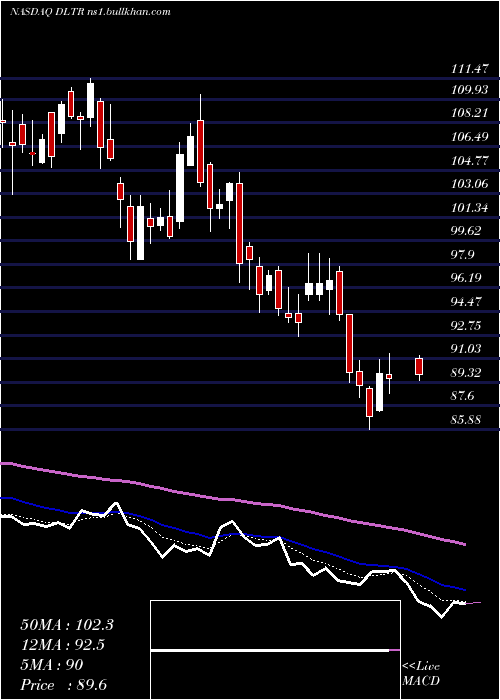Click the NASDAQ DLTR chart title text
This screenshot has height=700, width=500.
(x=90, y=12)
